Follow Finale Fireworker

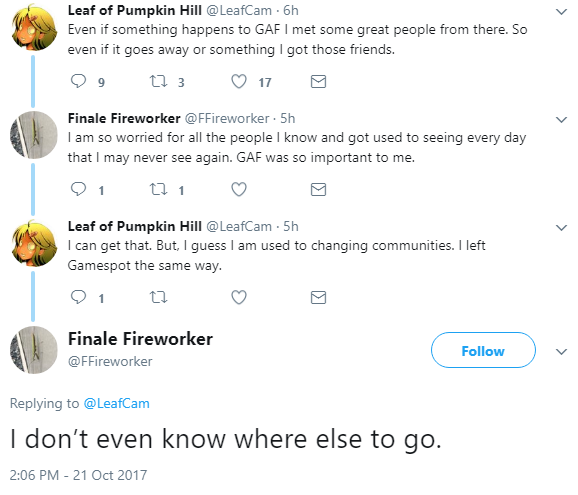click(x=483, y=350)
